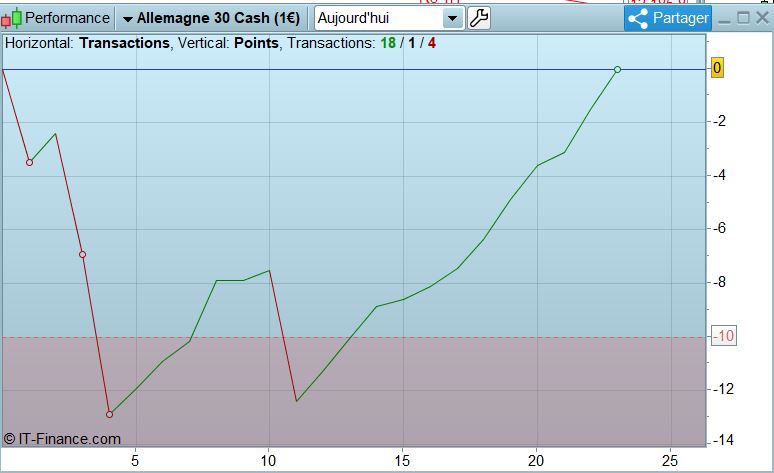Click the bold Transactions horizontal axis label

[124, 43]
